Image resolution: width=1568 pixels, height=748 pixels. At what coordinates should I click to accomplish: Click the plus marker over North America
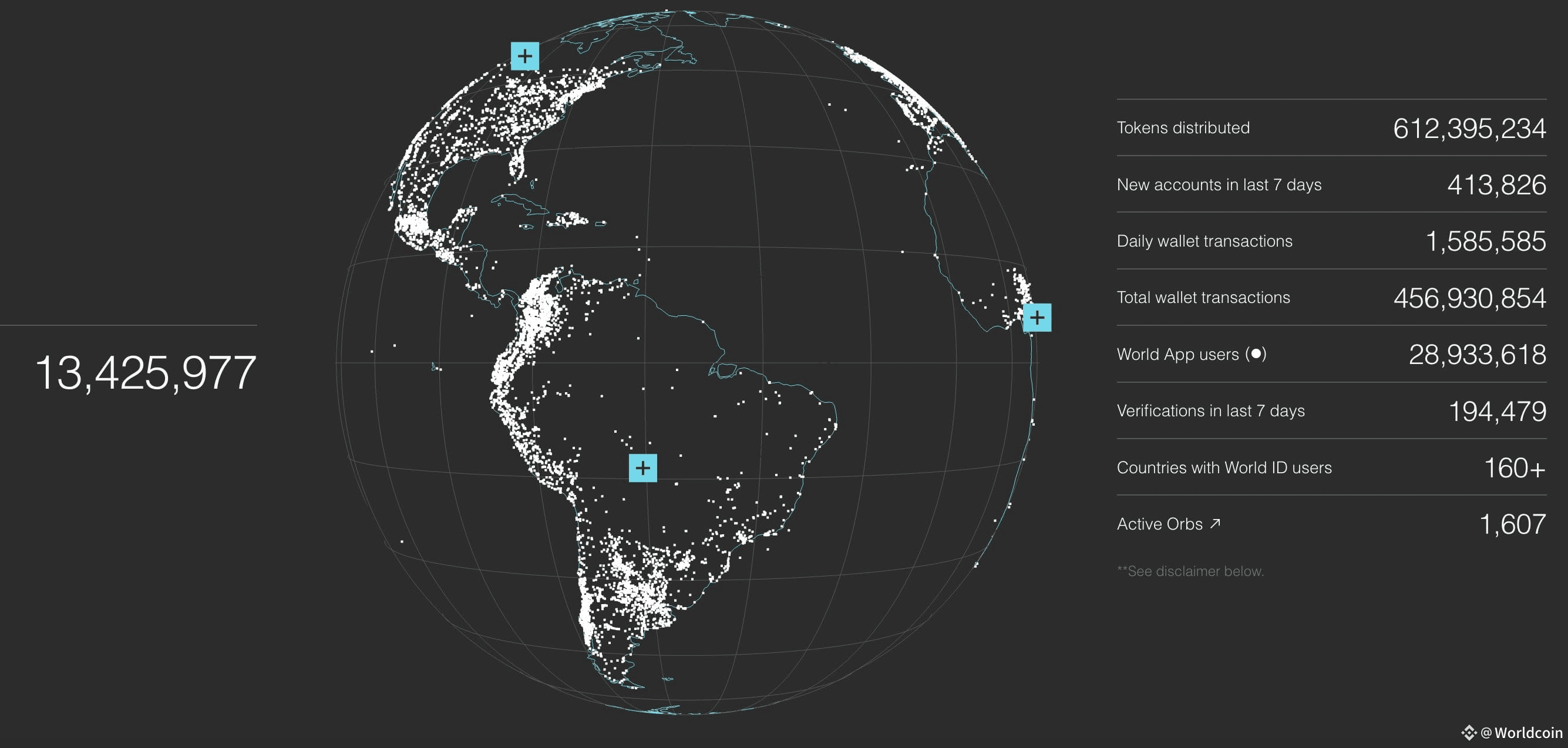pyautogui.click(x=524, y=56)
